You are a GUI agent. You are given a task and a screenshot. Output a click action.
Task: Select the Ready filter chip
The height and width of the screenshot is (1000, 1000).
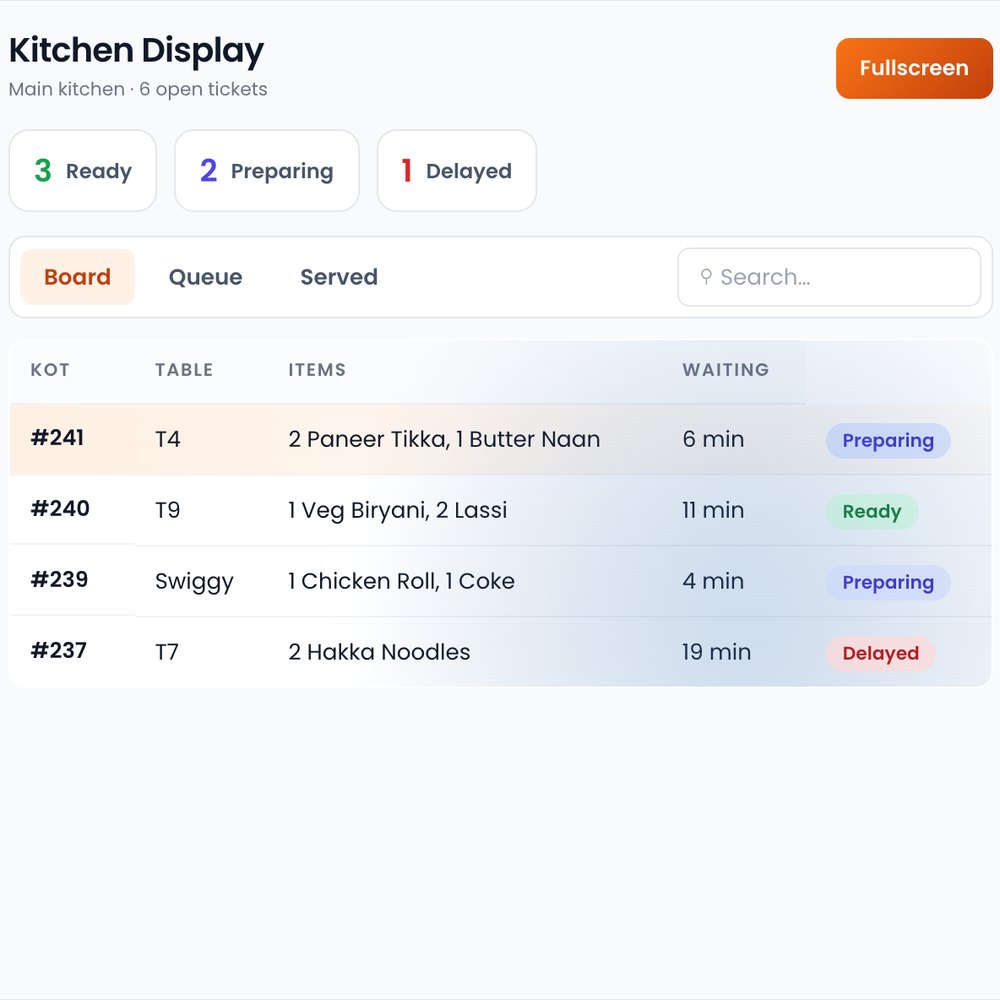83,171
